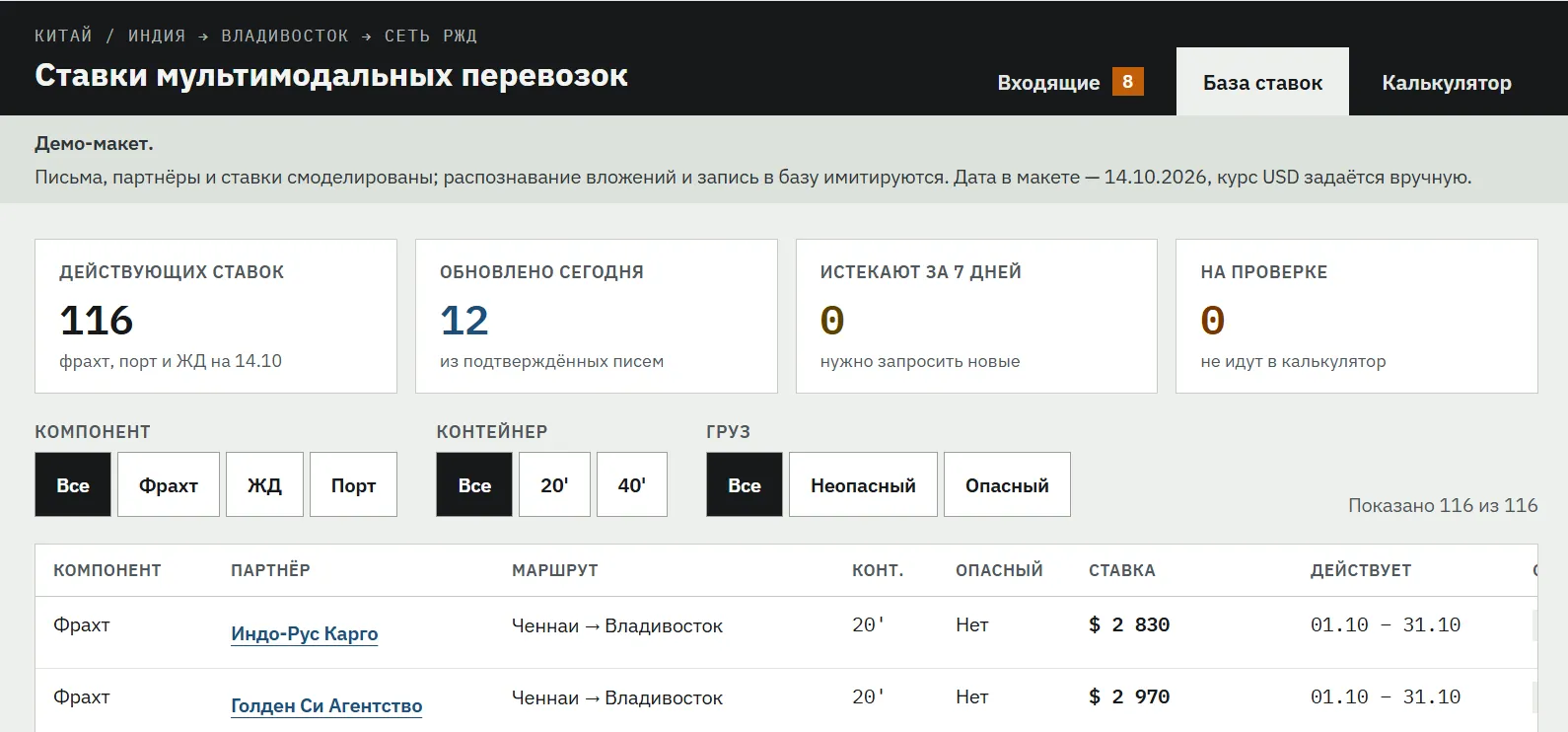Click the Маршрут column header
The height and width of the screenshot is (732, 1568).
pos(555,570)
